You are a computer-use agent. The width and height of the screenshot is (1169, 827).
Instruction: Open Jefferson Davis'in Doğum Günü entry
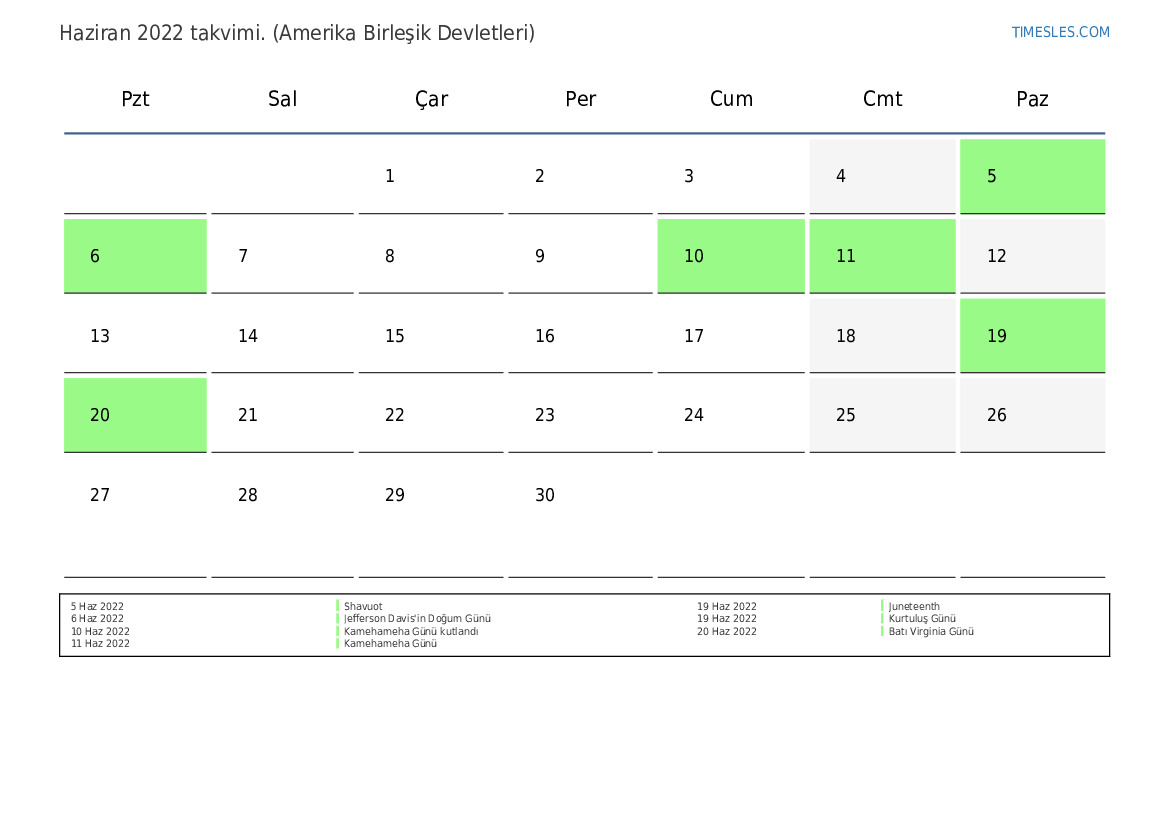(x=417, y=619)
